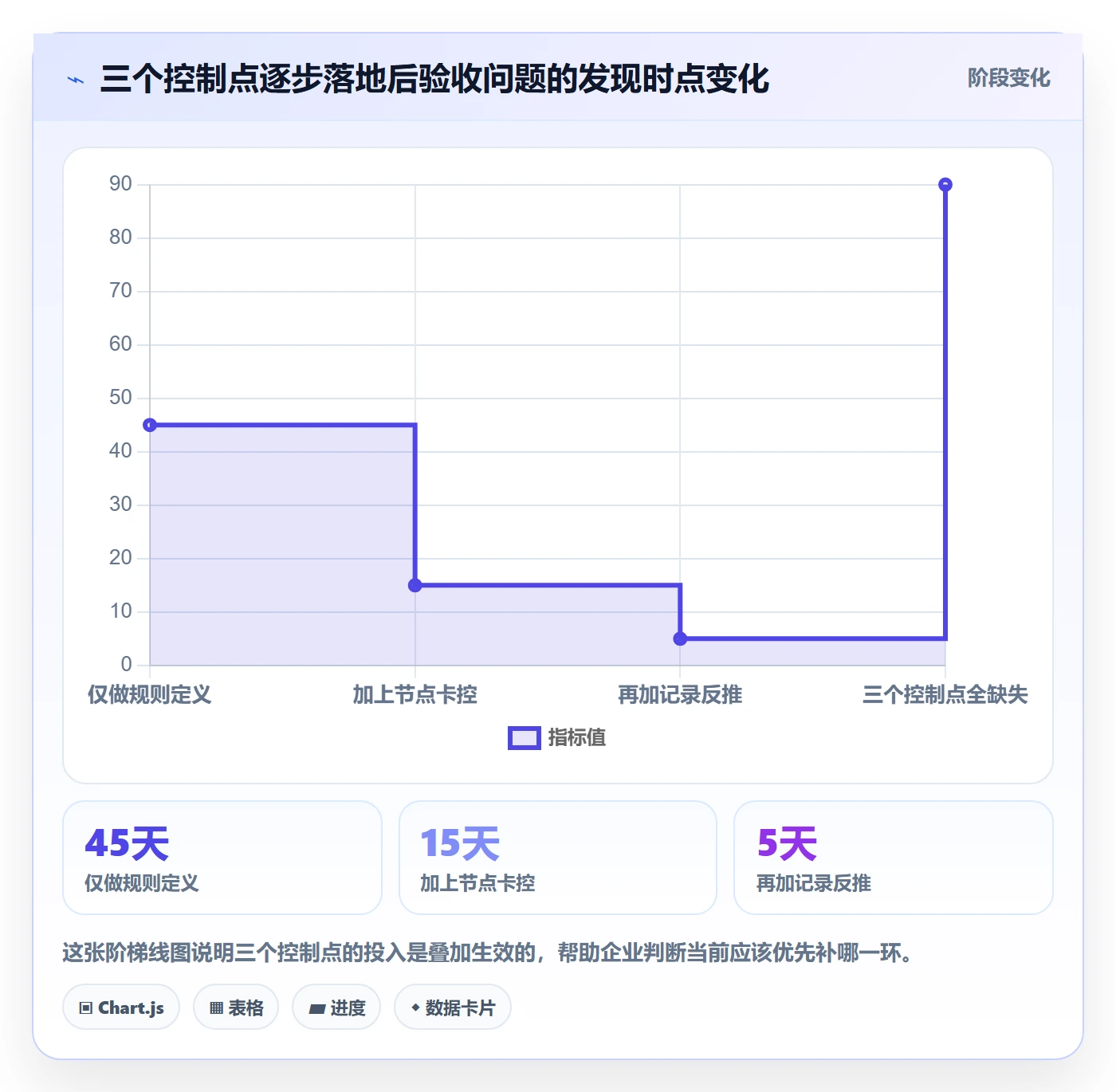
Task: Click the 再加记录反推 x-axis label
Action: pos(680,695)
